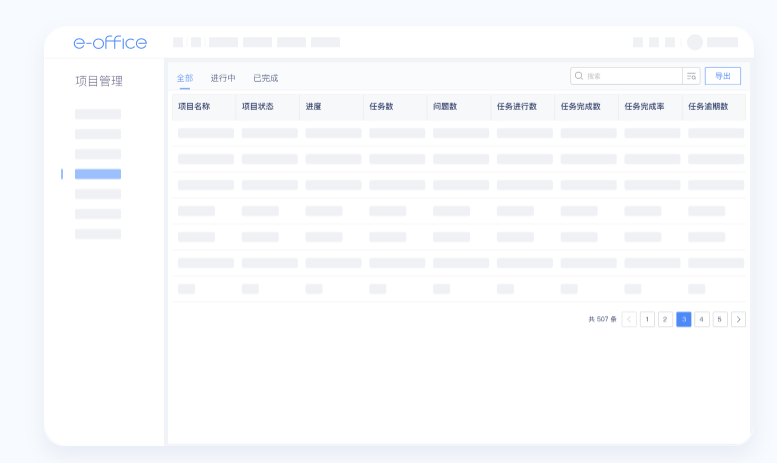Select page 4 in pagination
The image size is (777, 463).
coord(702,319)
